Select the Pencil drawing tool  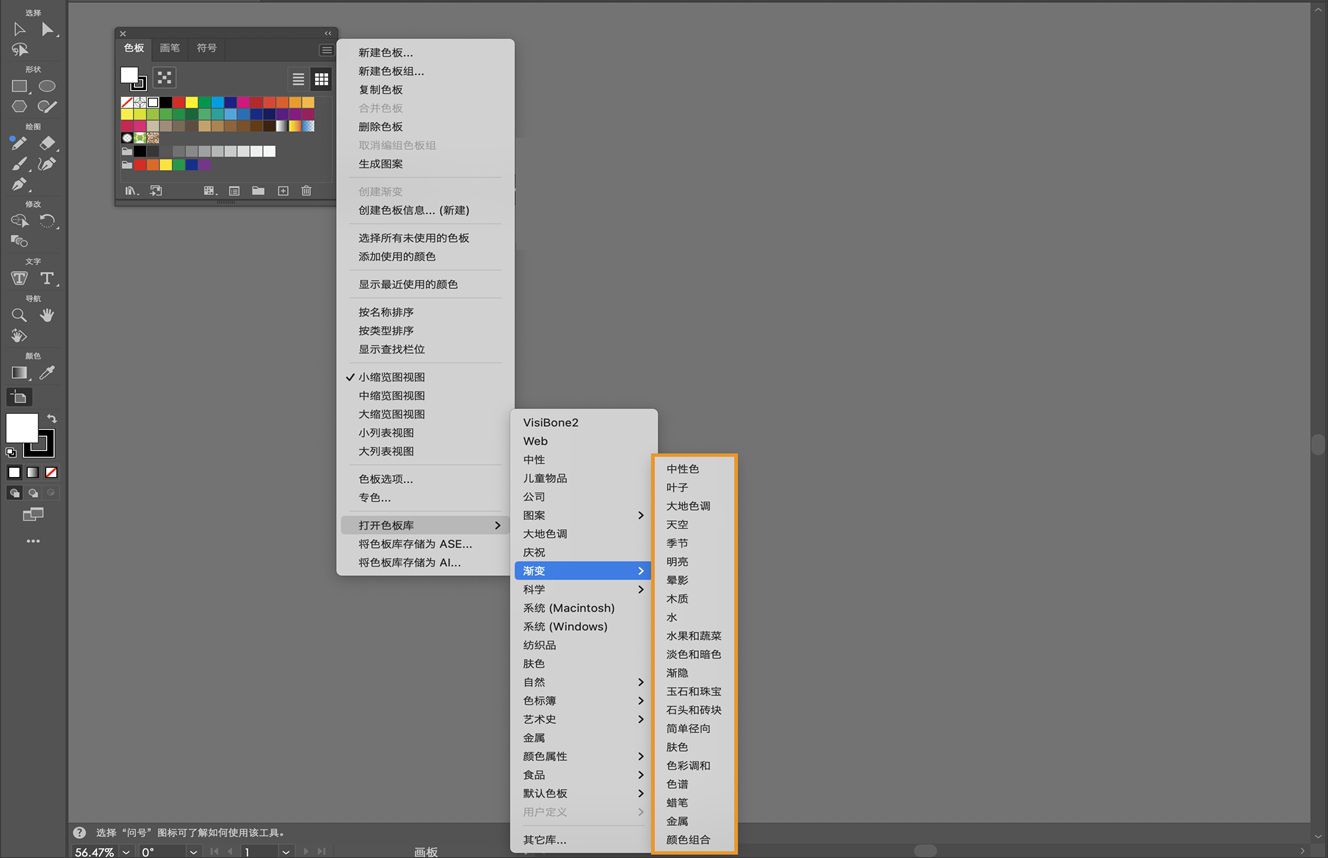pyautogui.click(x=19, y=144)
